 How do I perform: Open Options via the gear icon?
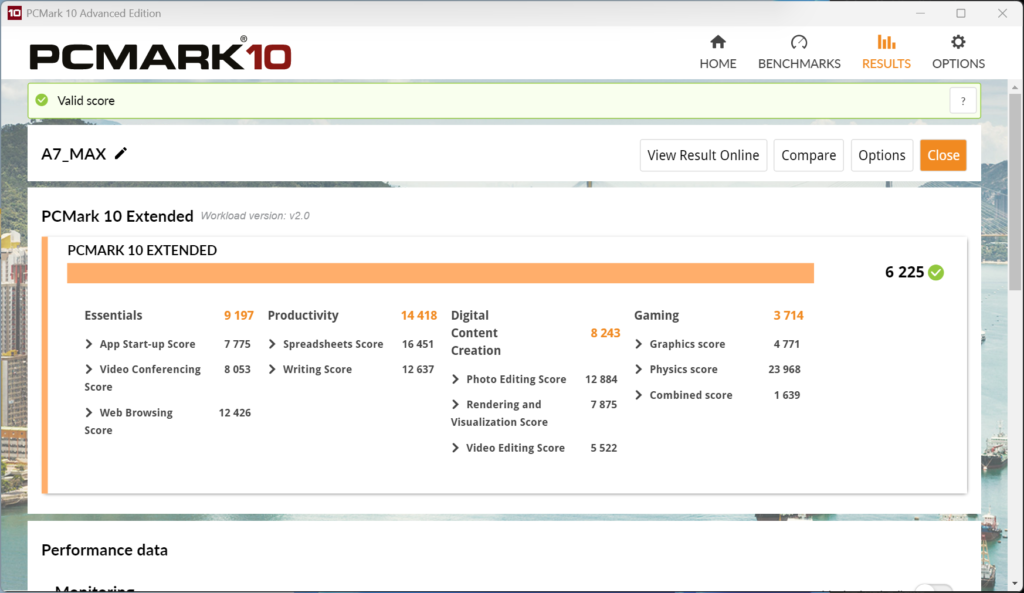(958, 42)
